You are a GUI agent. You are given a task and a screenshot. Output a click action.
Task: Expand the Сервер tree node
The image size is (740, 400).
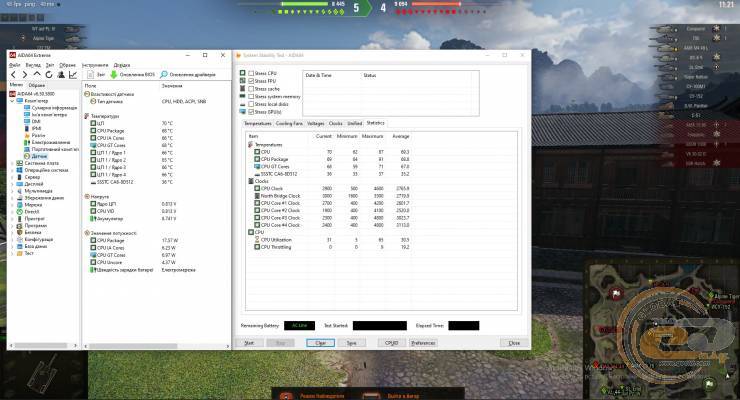point(12,177)
